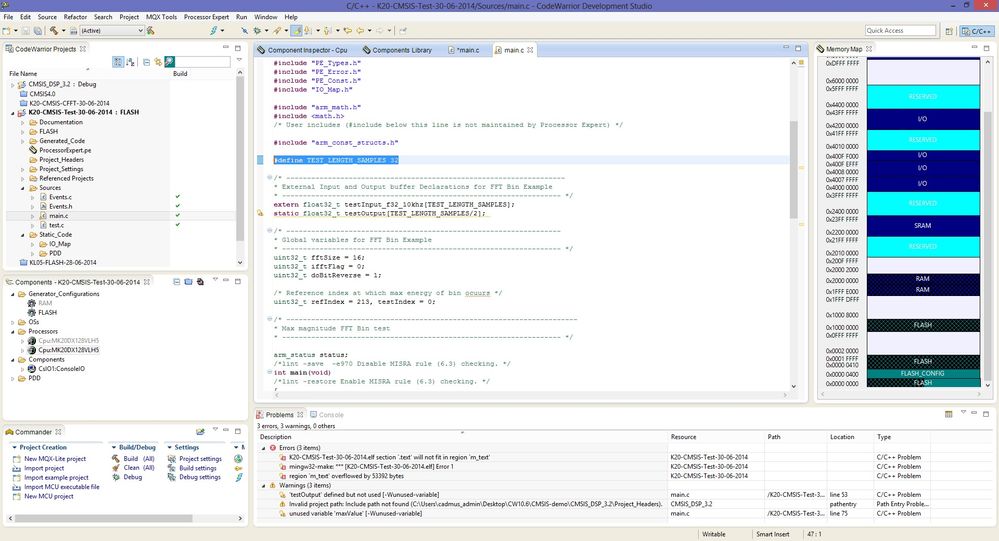Screen dimensions: 999x541
Task: Open Project settings in Commander
Action: pyautogui.click(x=195, y=459)
